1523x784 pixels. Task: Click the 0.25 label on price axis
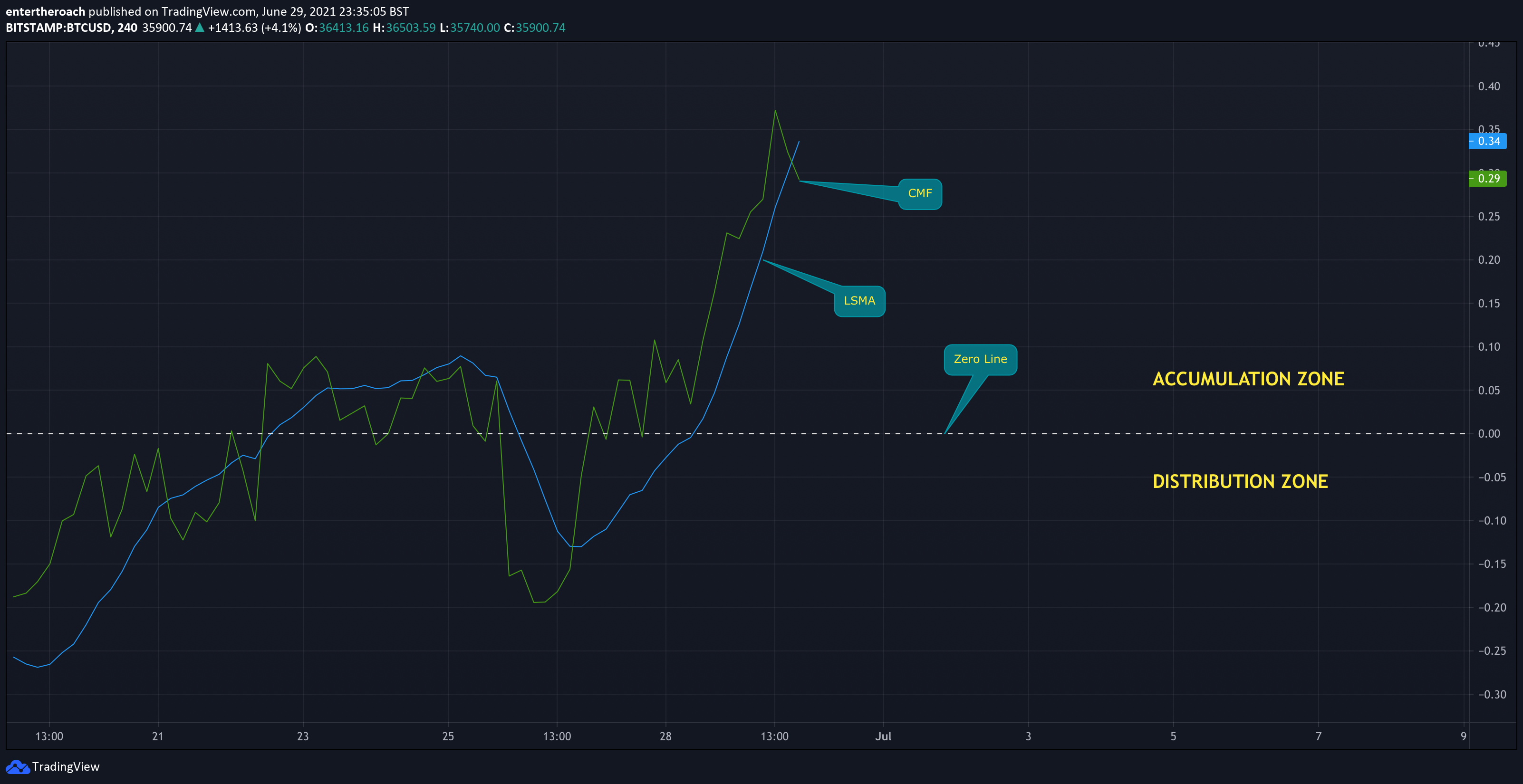1489,217
